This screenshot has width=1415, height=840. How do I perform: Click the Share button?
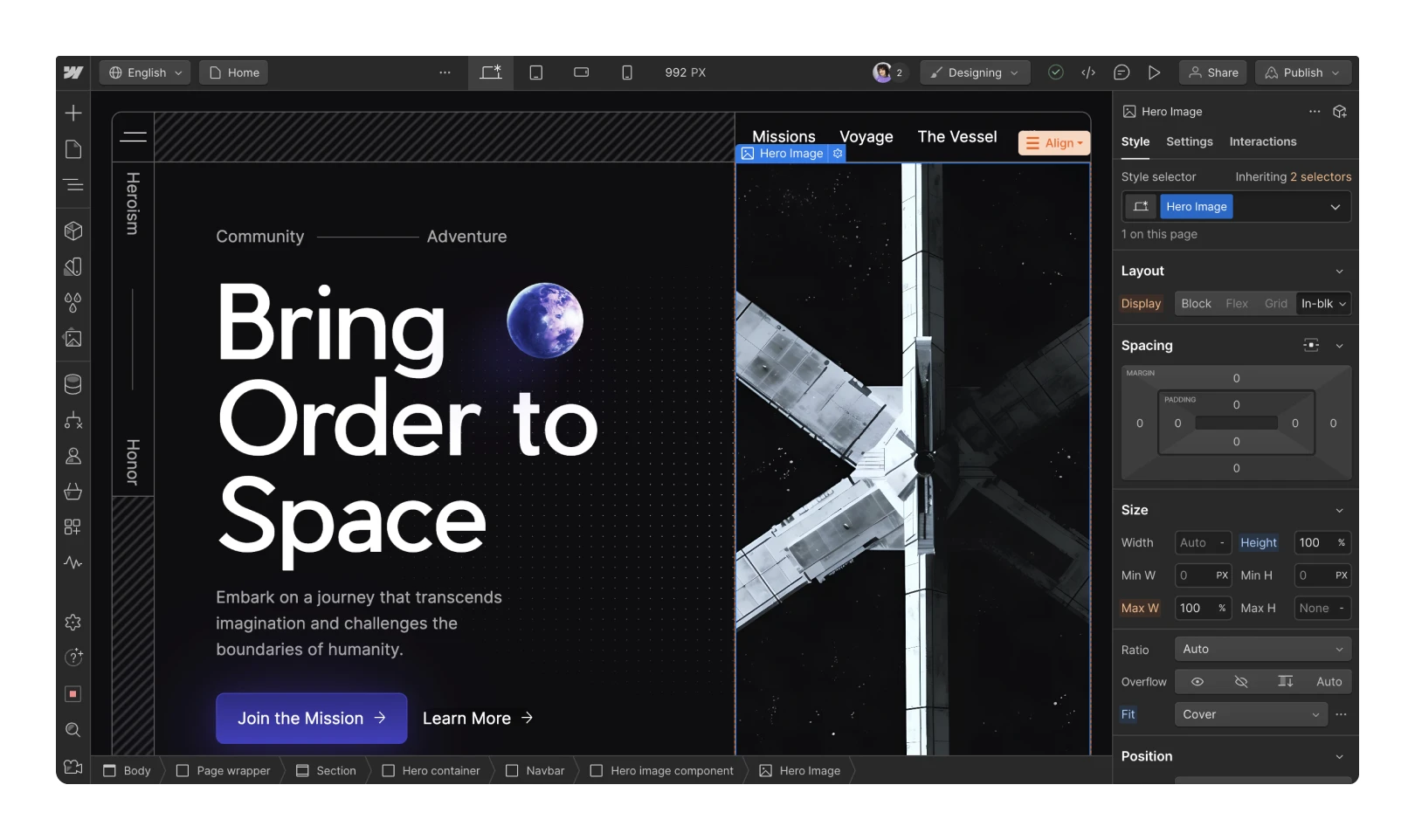click(x=1213, y=72)
